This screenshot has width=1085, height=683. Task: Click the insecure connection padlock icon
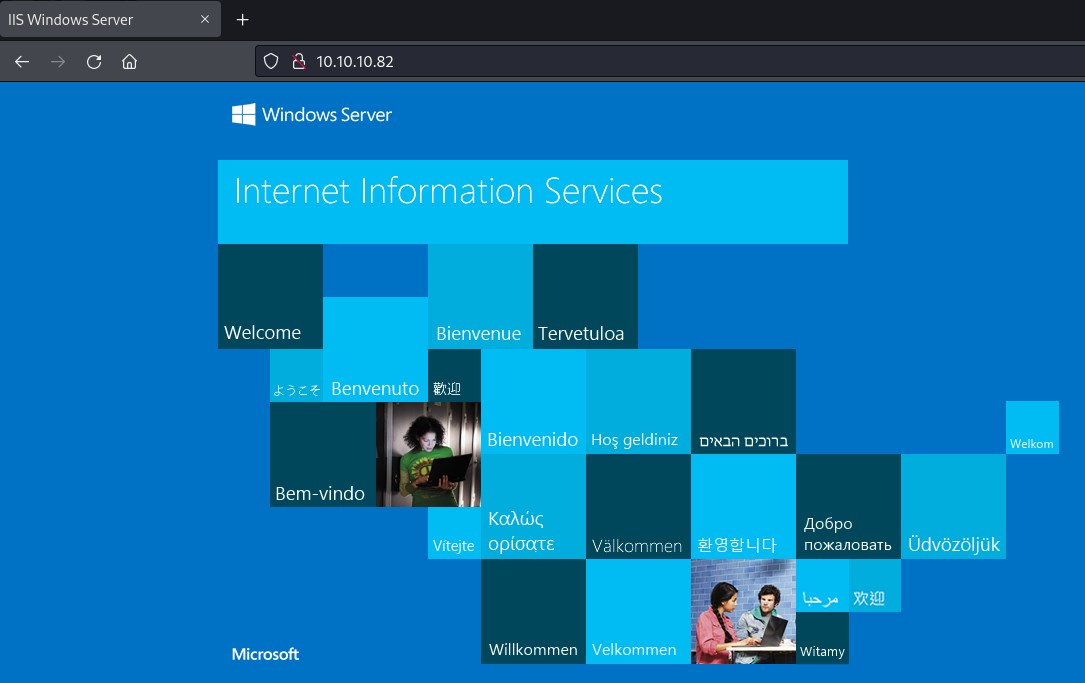tap(297, 61)
